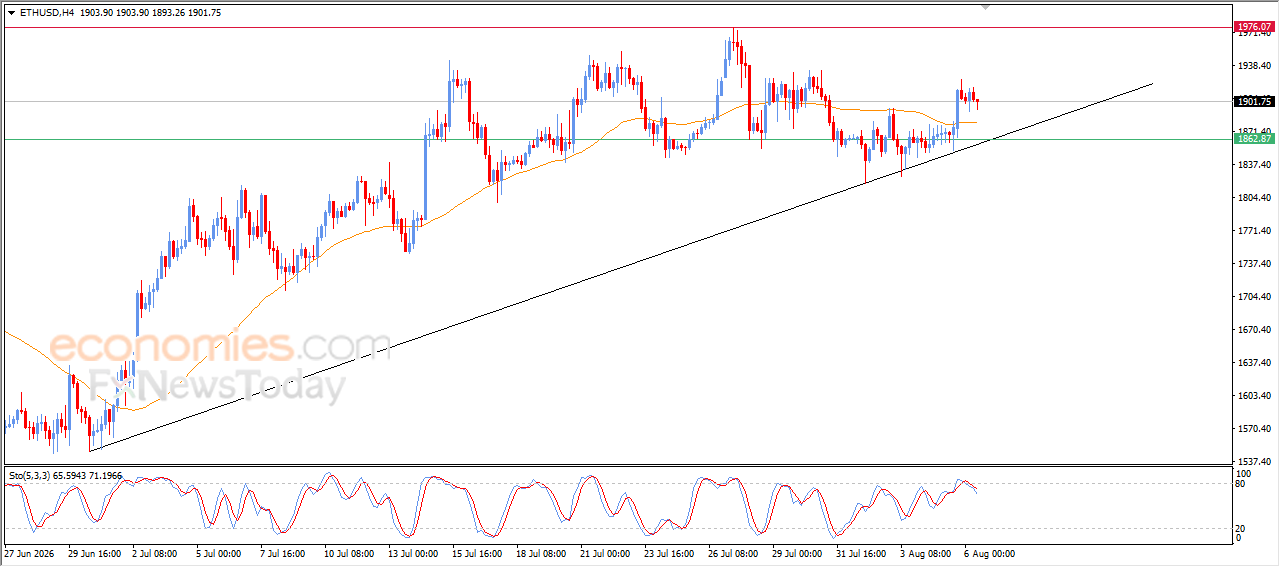Image resolution: width=1280 pixels, height=567 pixels.
Task: Click the 1938.40 price scale value
Action: click(x=1253, y=66)
